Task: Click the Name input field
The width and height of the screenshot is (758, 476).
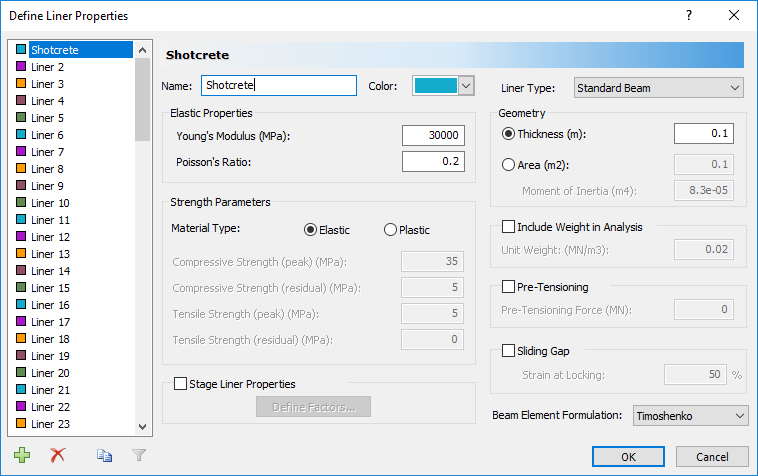Action: [x=279, y=86]
